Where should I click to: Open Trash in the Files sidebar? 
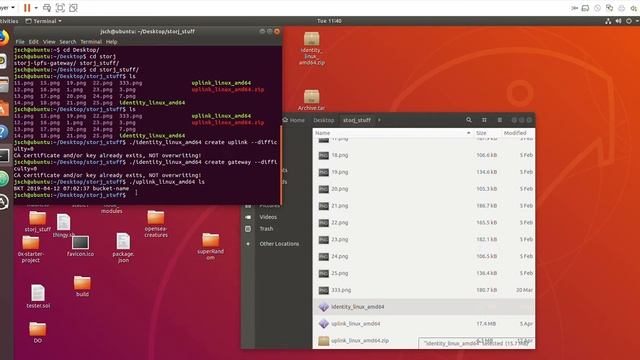pyautogui.click(x=266, y=229)
